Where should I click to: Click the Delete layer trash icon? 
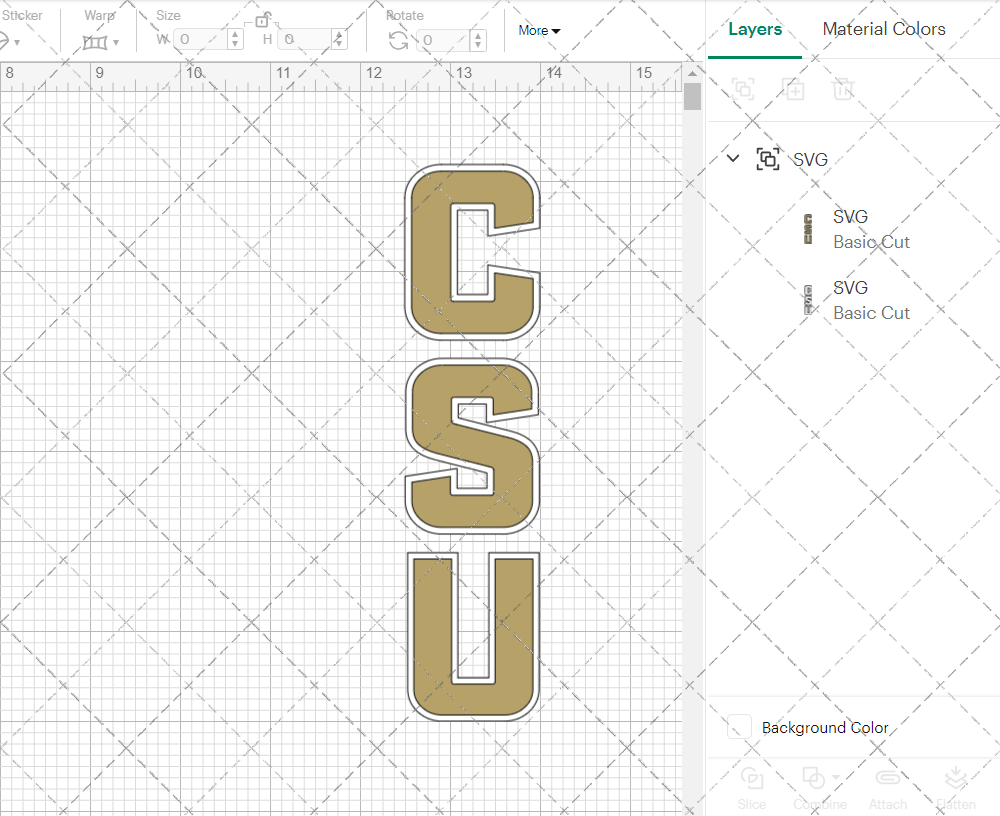(843, 89)
